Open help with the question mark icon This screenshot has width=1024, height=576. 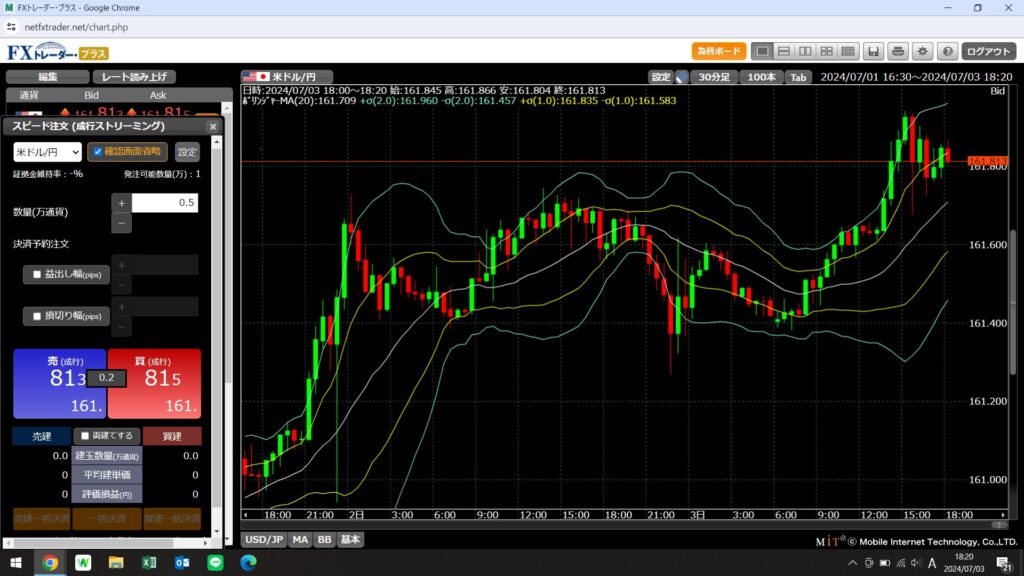click(947, 51)
